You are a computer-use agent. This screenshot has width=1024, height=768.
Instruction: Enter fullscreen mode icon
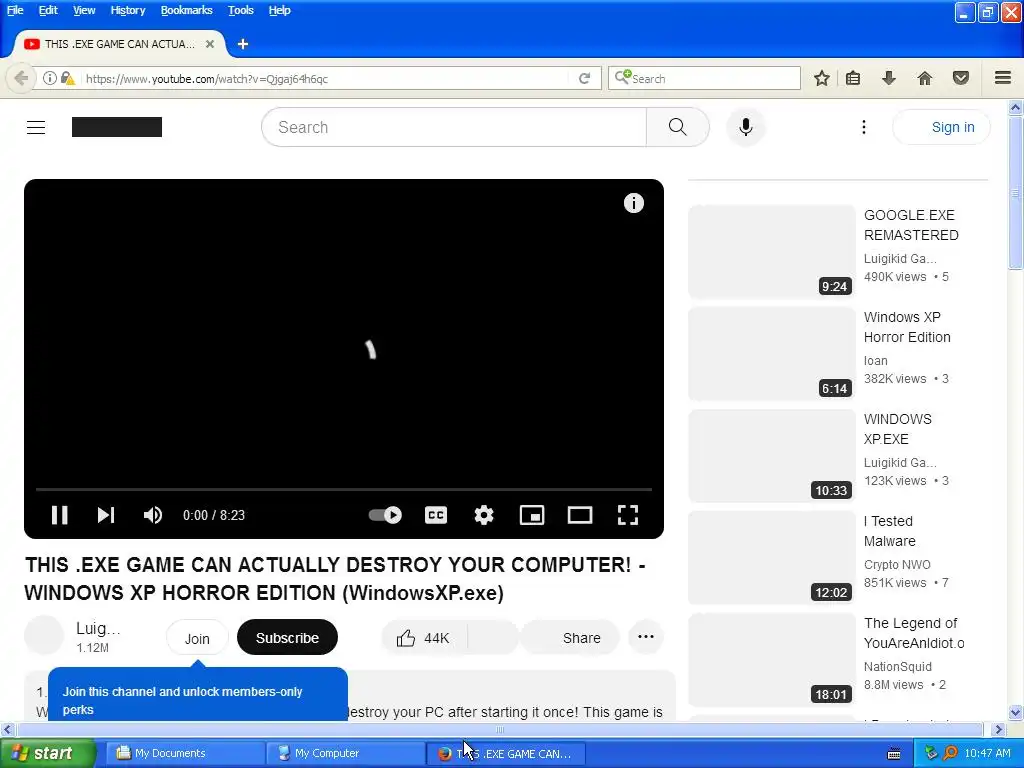pos(628,515)
